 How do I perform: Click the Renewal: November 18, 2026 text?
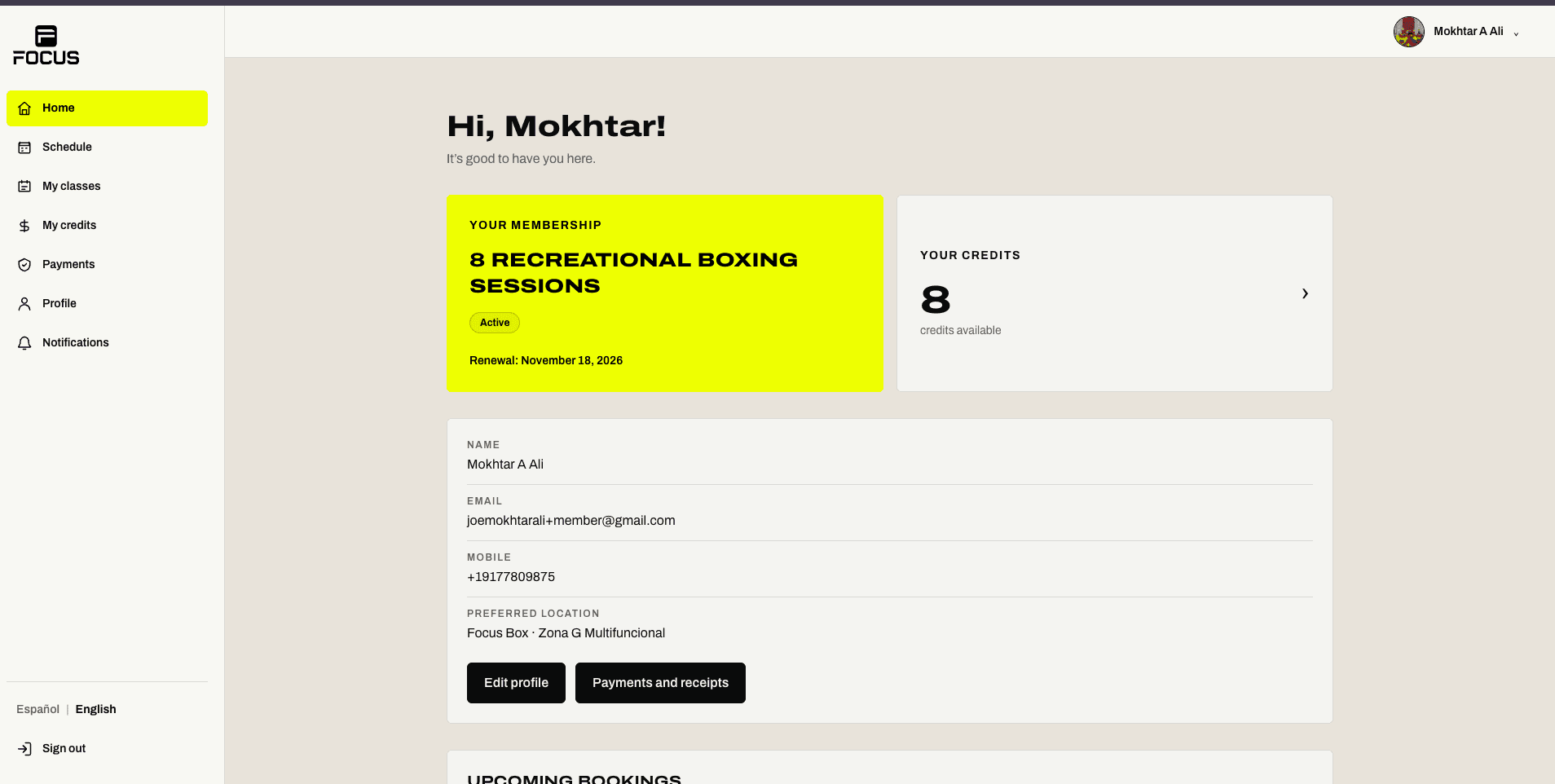[x=546, y=360]
